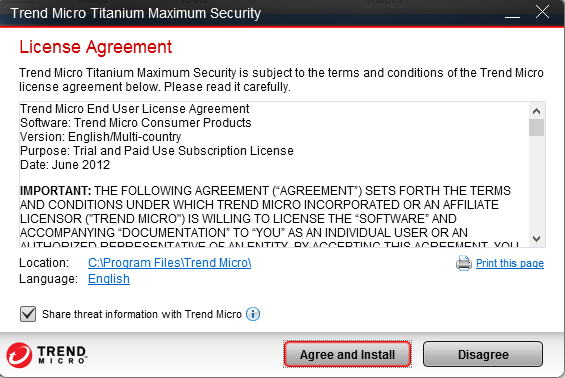The width and height of the screenshot is (565, 378).
Task: Click the scrollbar track below the thumb
Action: click(x=537, y=184)
